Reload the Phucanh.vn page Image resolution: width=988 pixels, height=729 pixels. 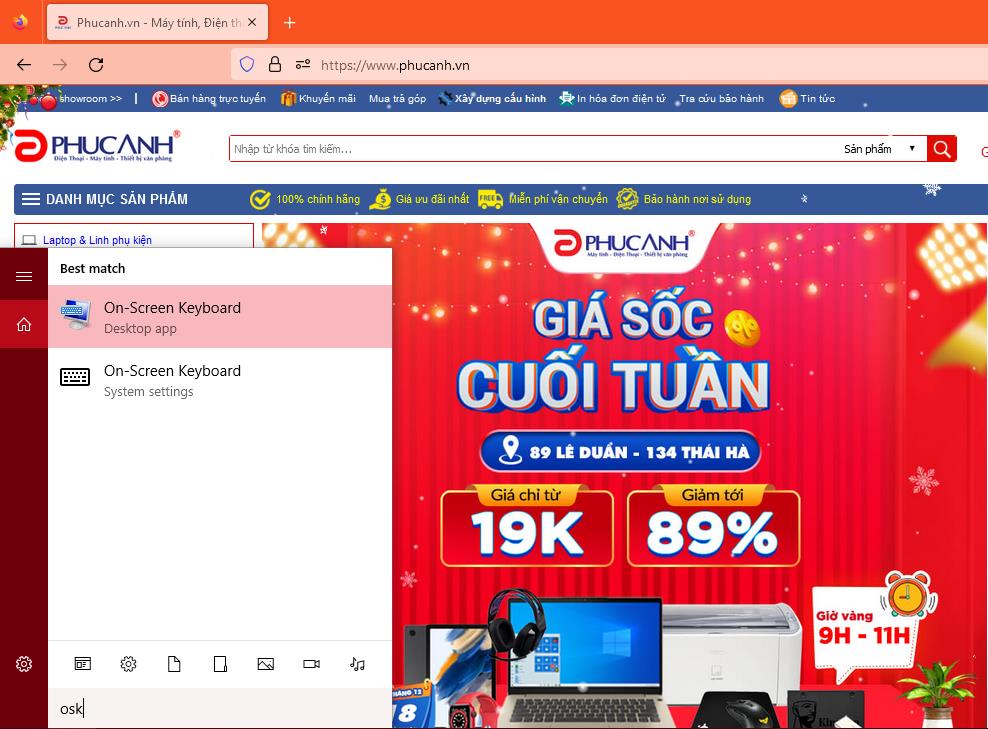tap(96, 64)
